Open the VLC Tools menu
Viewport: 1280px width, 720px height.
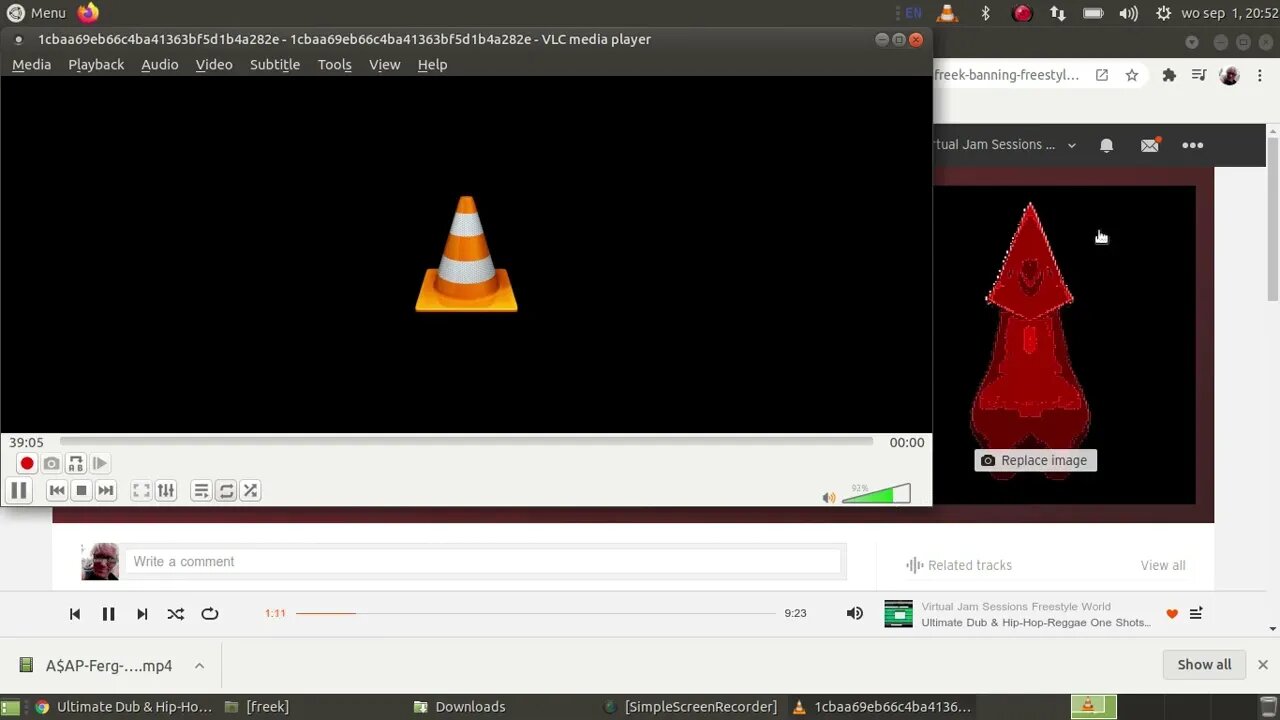coord(334,64)
